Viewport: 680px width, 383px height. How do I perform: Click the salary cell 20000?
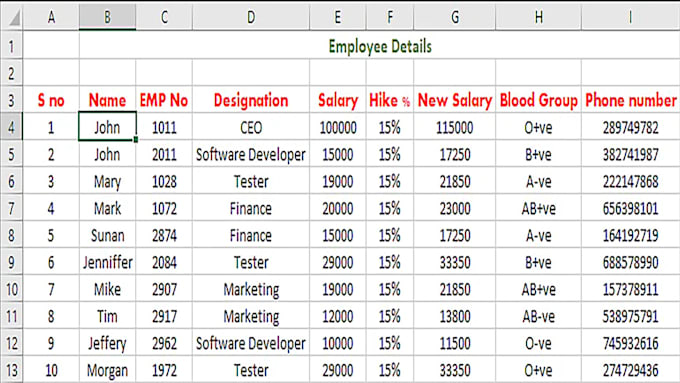pos(337,209)
